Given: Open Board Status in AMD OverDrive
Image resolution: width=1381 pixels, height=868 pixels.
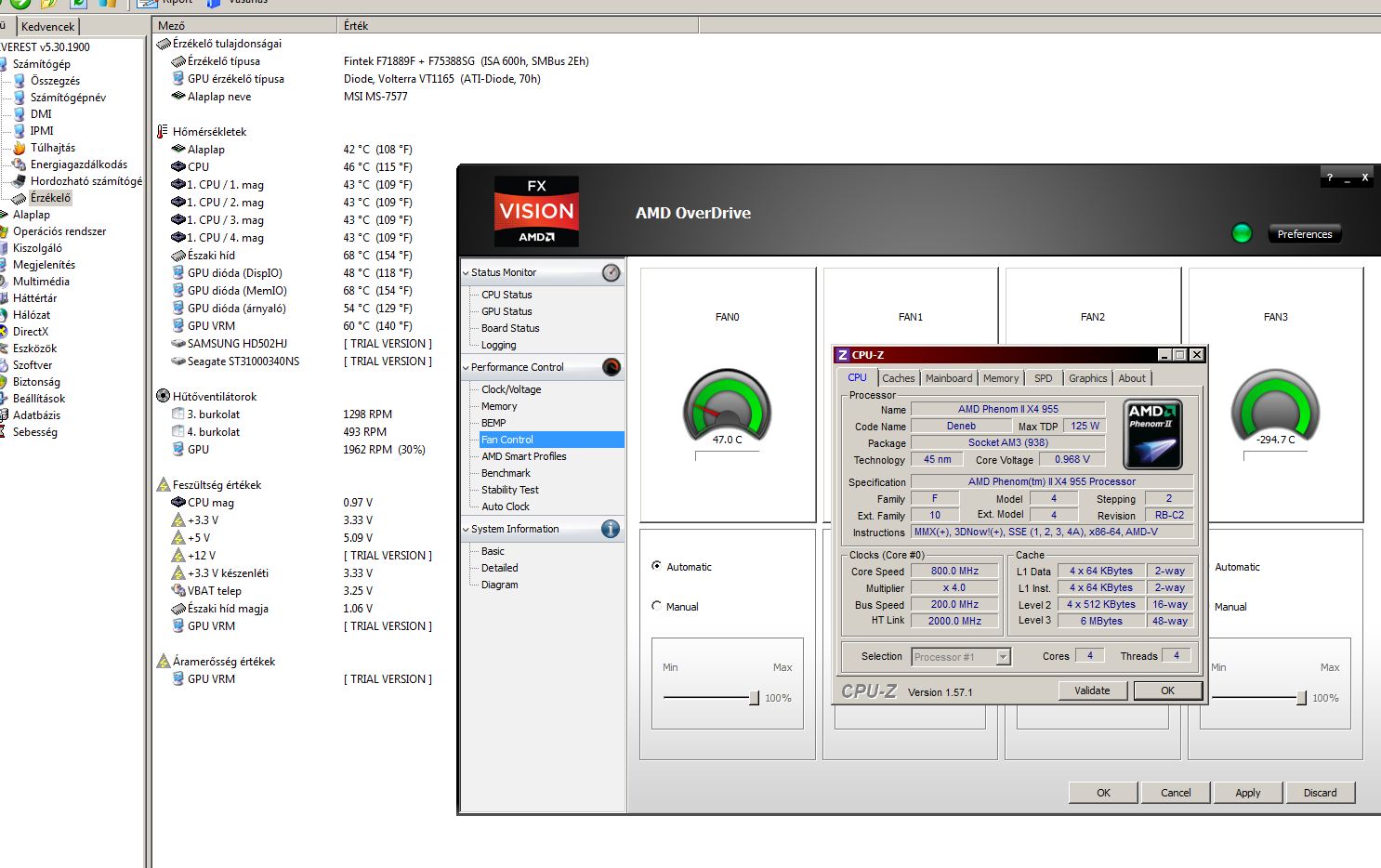Looking at the screenshot, I should (x=510, y=328).
